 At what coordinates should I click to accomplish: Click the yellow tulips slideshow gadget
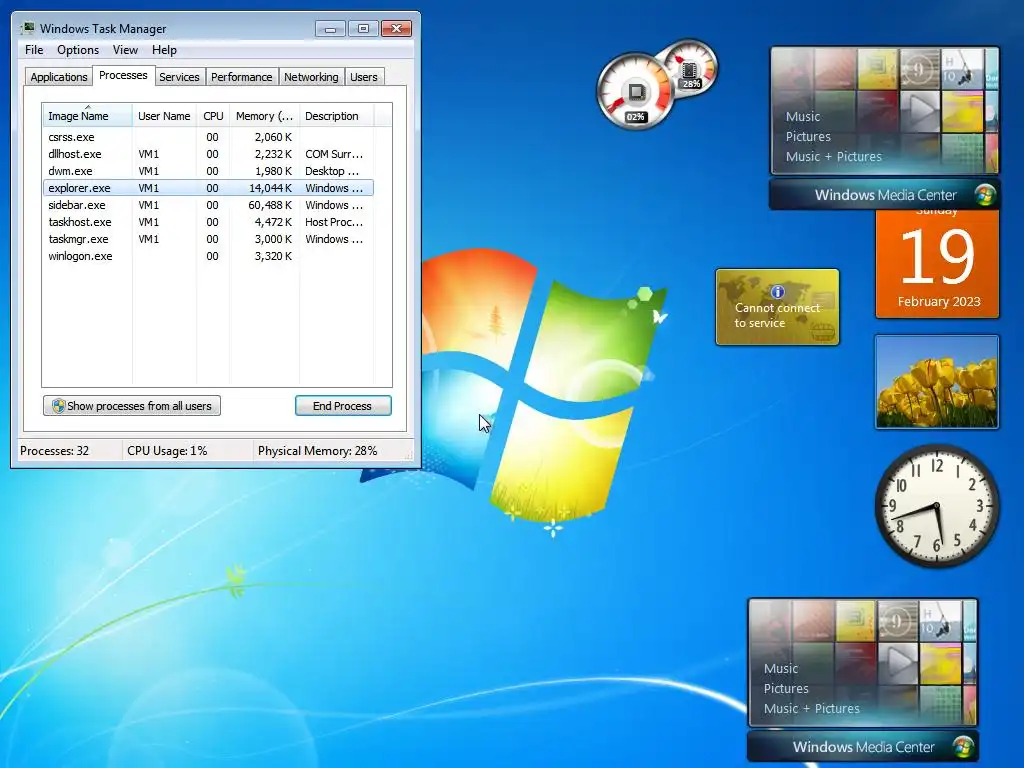936,382
